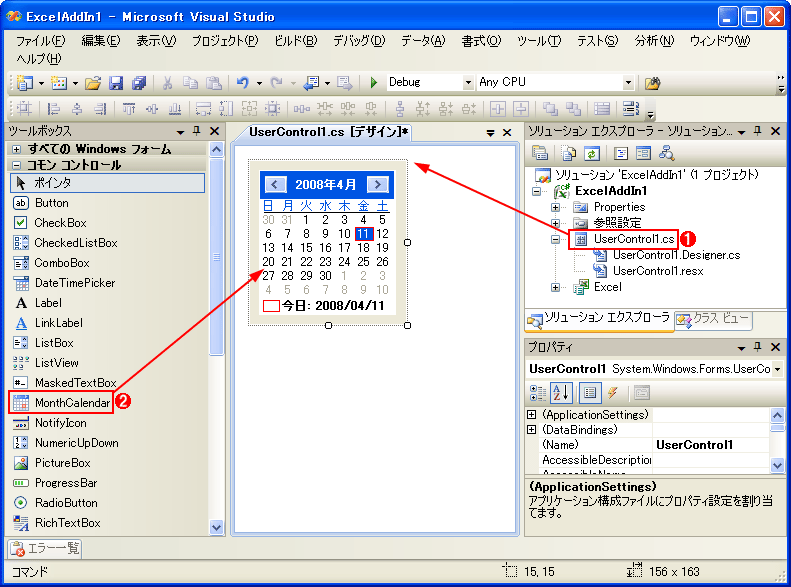
Task: Open the Error List tab
Action: 45,548
